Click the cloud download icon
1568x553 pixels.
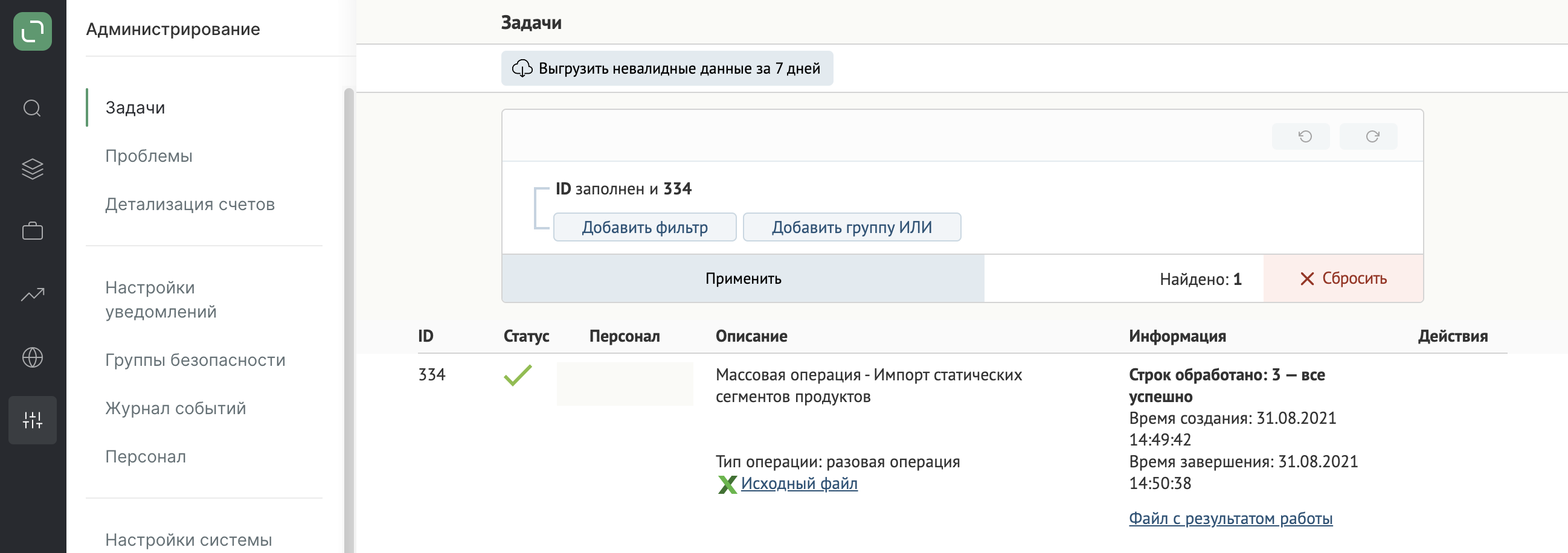pos(522,68)
